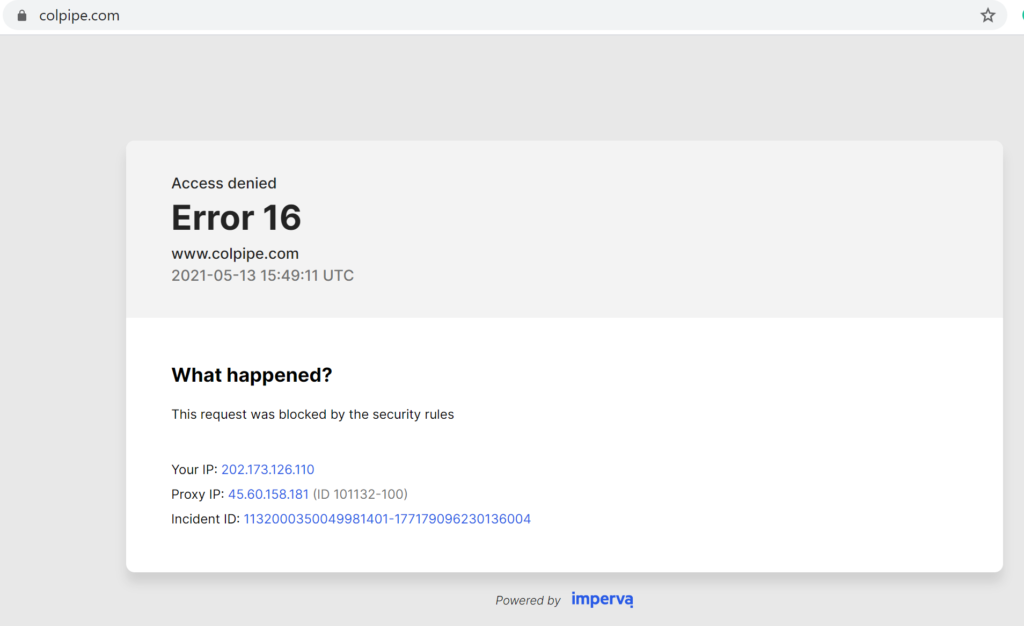
Task: Click the "Incident ID:" label
Action: [206, 519]
